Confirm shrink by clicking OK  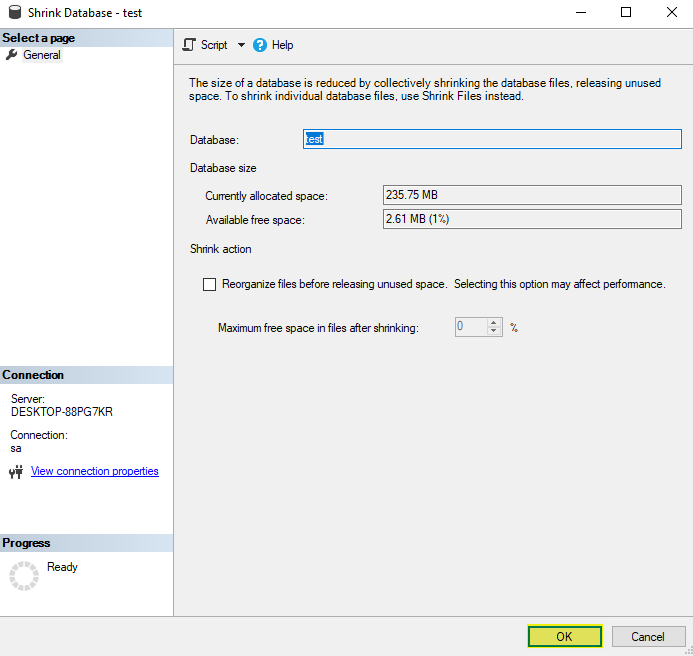coord(565,637)
